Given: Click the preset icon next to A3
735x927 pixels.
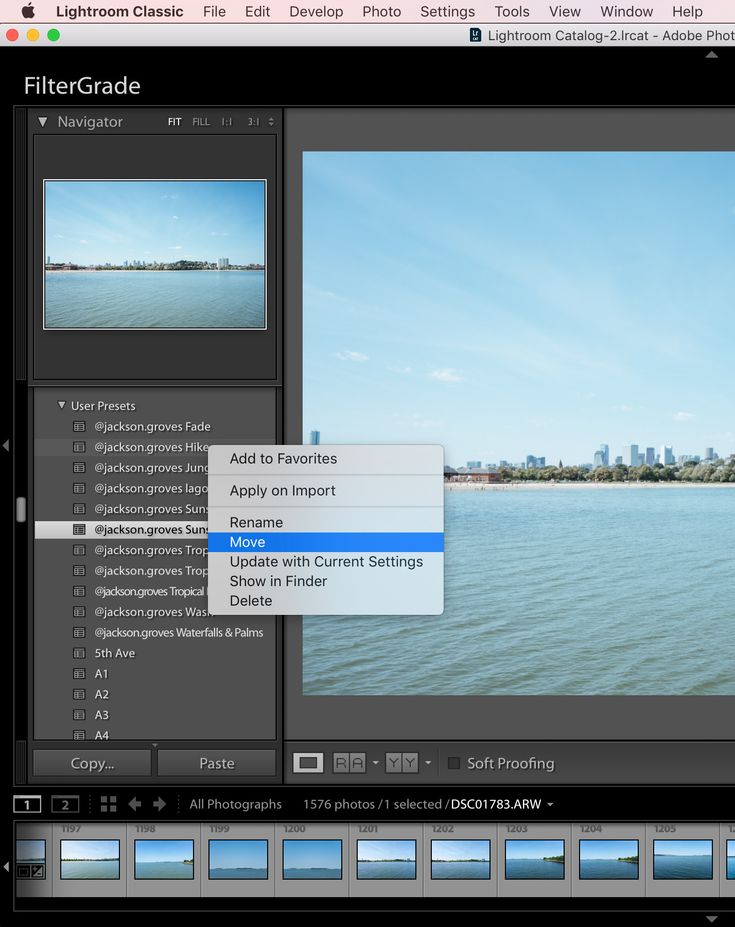Looking at the screenshot, I should click(79, 715).
